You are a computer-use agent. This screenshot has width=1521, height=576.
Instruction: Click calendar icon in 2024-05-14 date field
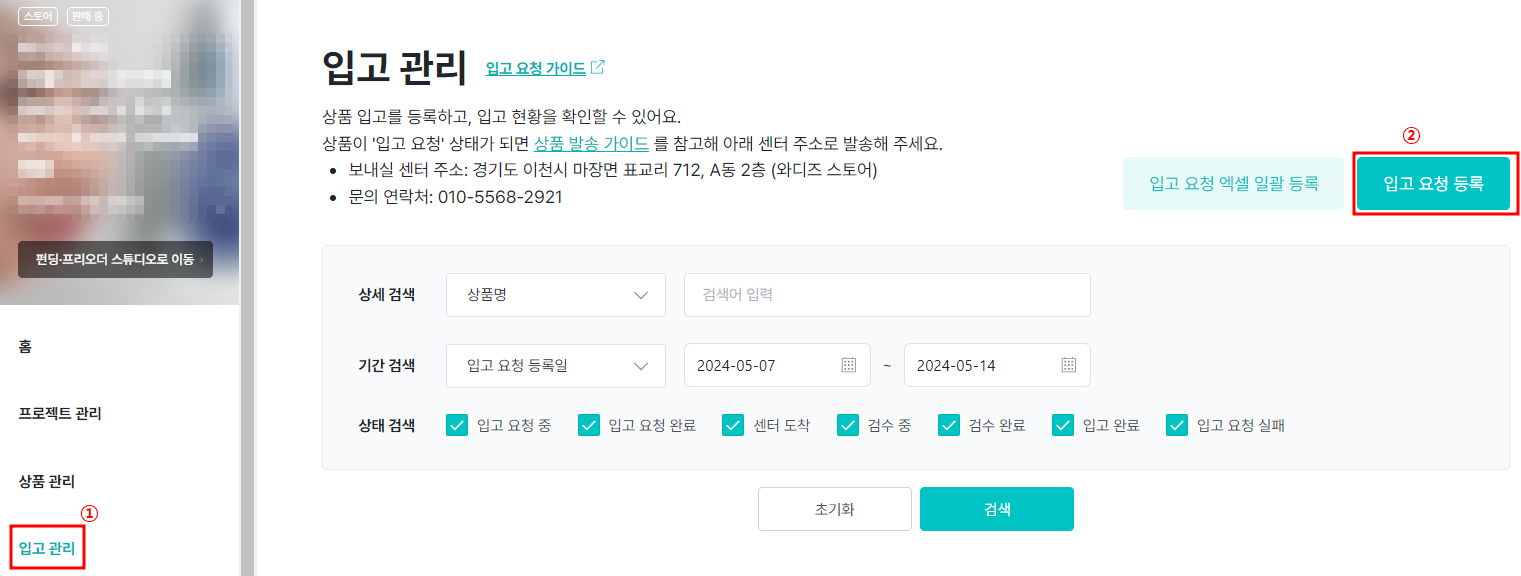pyautogui.click(x=1068, y=365)
